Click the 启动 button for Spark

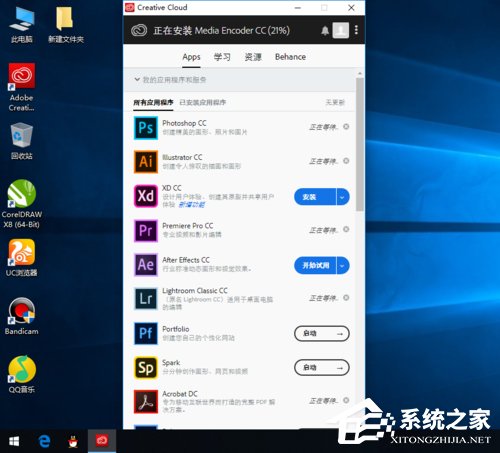[322, 368]
